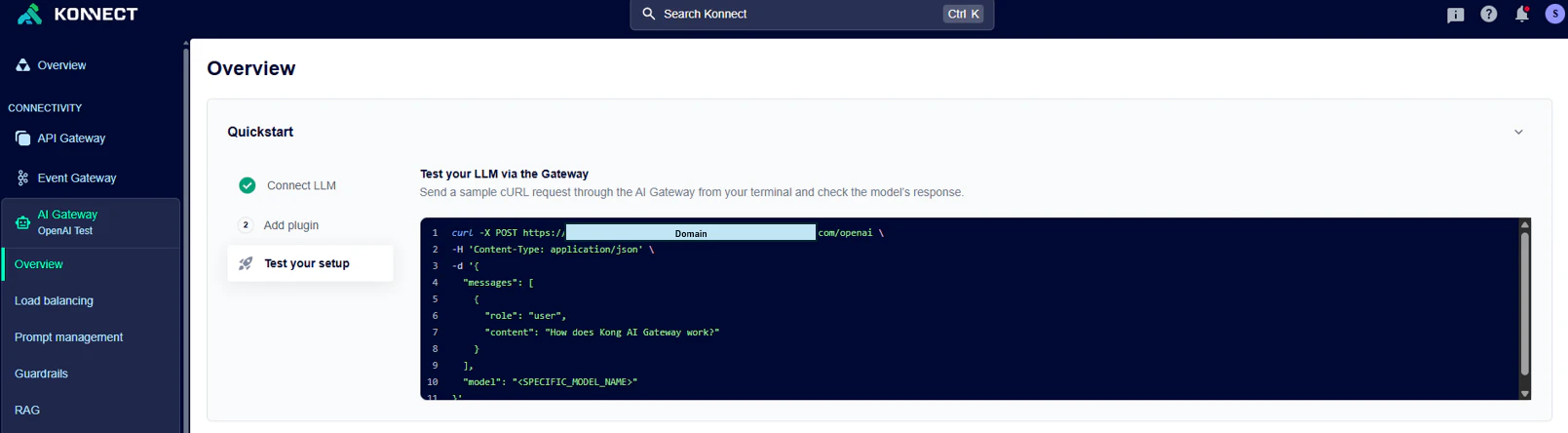
Task: Click the CONNECTIVITY section label
Action: click(45, 108)
